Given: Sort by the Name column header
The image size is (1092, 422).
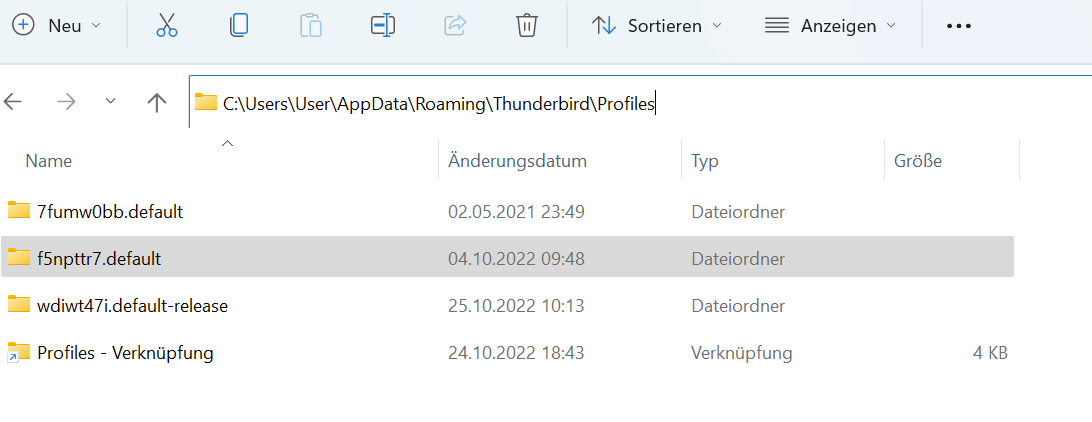Looking at the screenshot, I should (x=49, y=160).
